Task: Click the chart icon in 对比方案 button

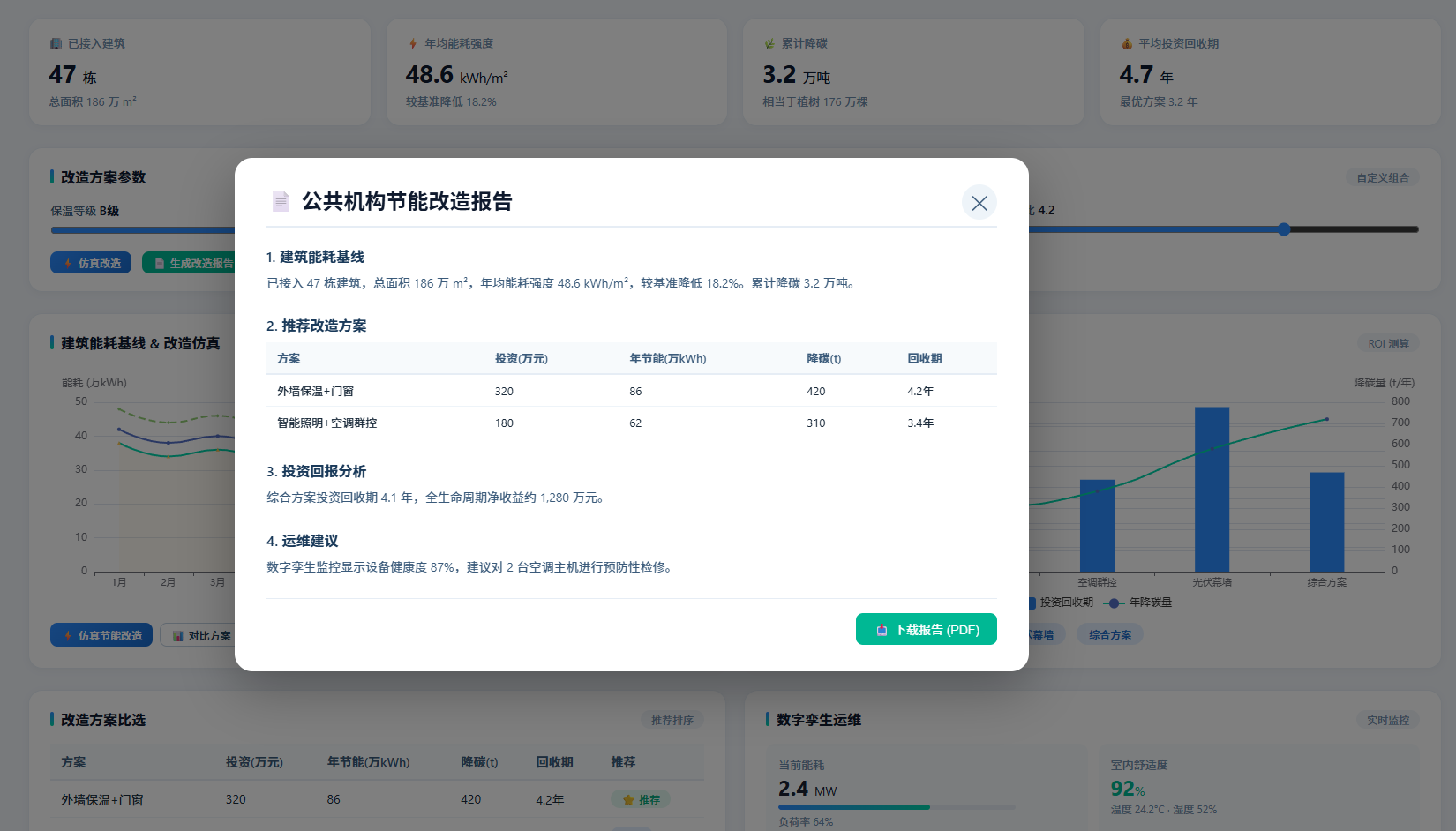Action: (178, 635)
